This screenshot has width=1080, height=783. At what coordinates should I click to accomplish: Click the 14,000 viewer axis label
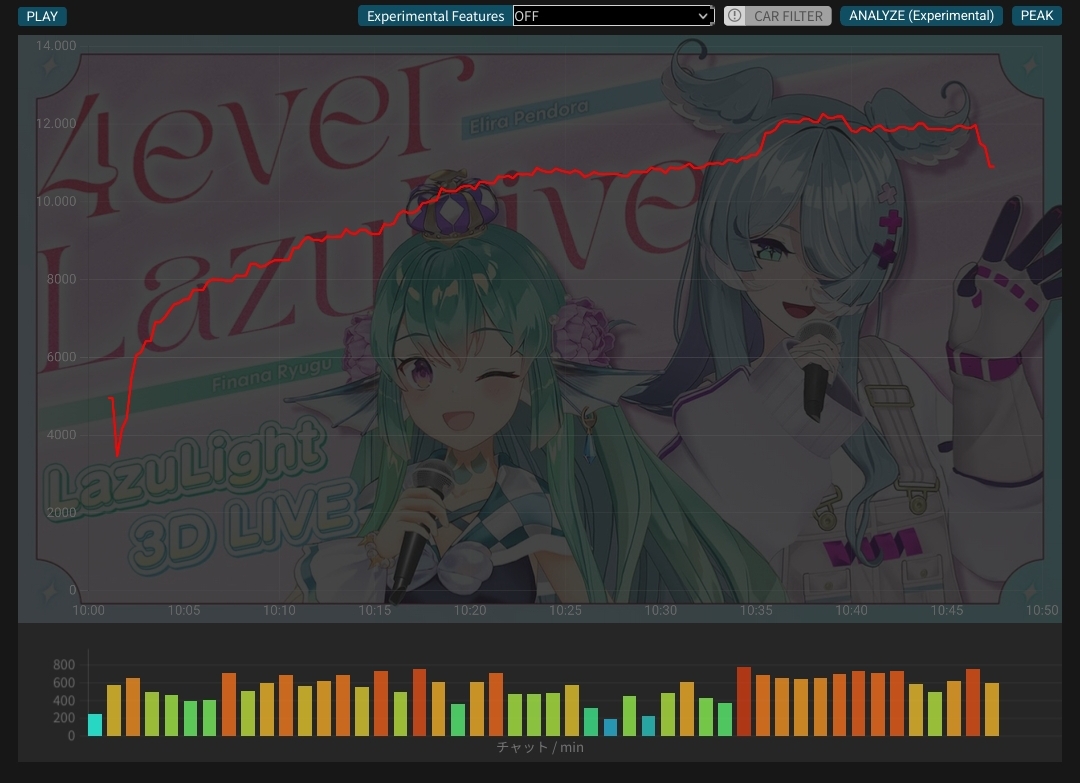[56, 45]
